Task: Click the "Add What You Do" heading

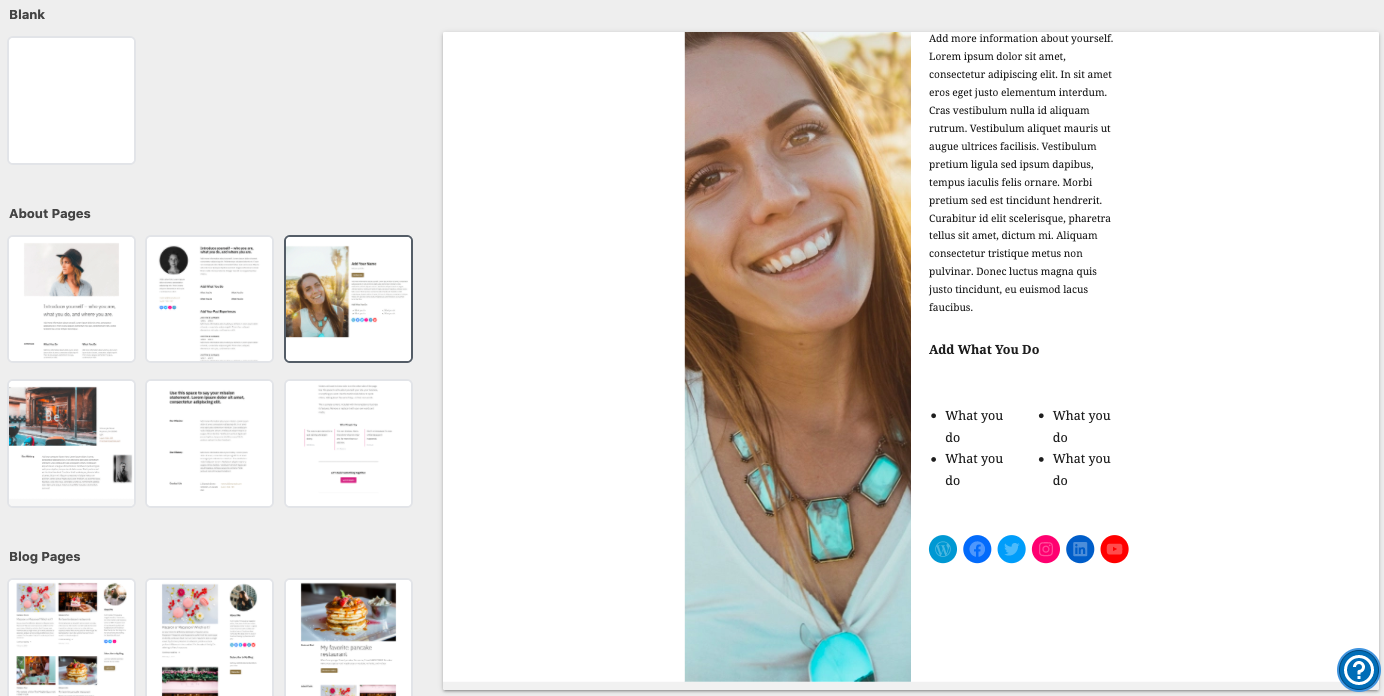Action: tap(984, 350)
